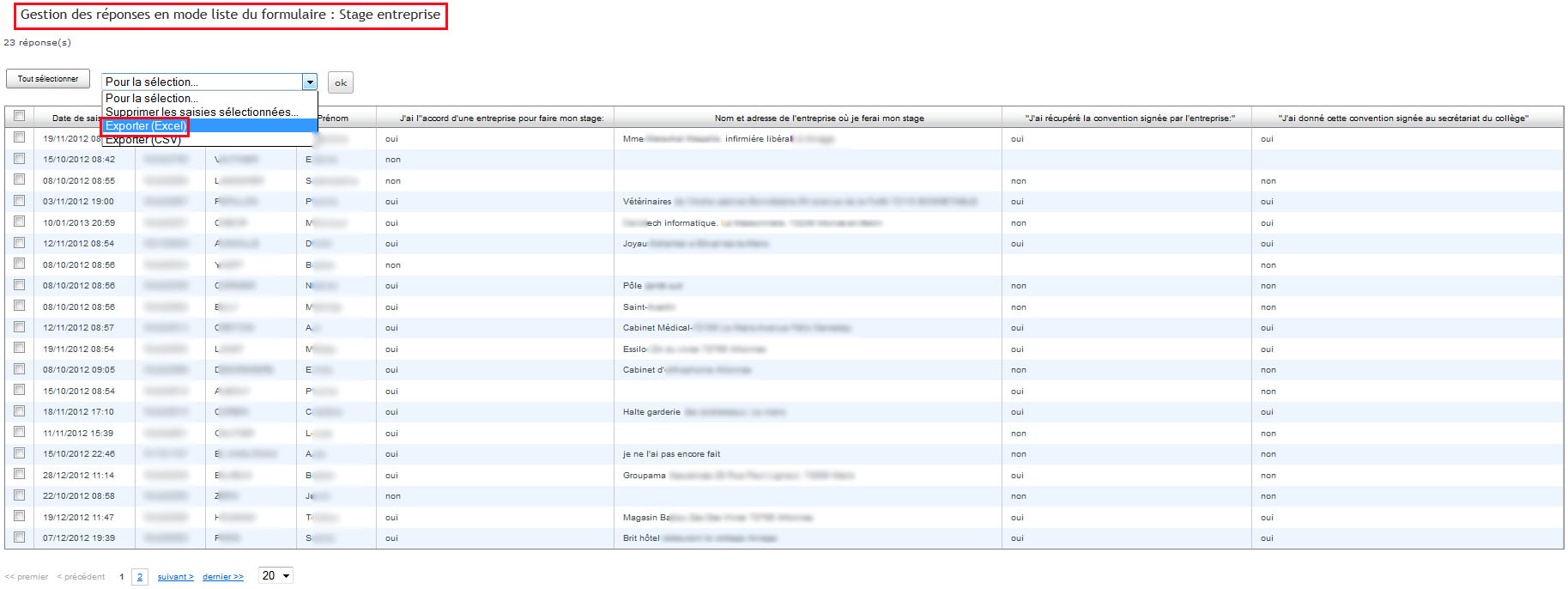This screenshot has width=1568, height=589.
Task: Click the 'Tout sélectionner' button
Action: pos(48,79)
